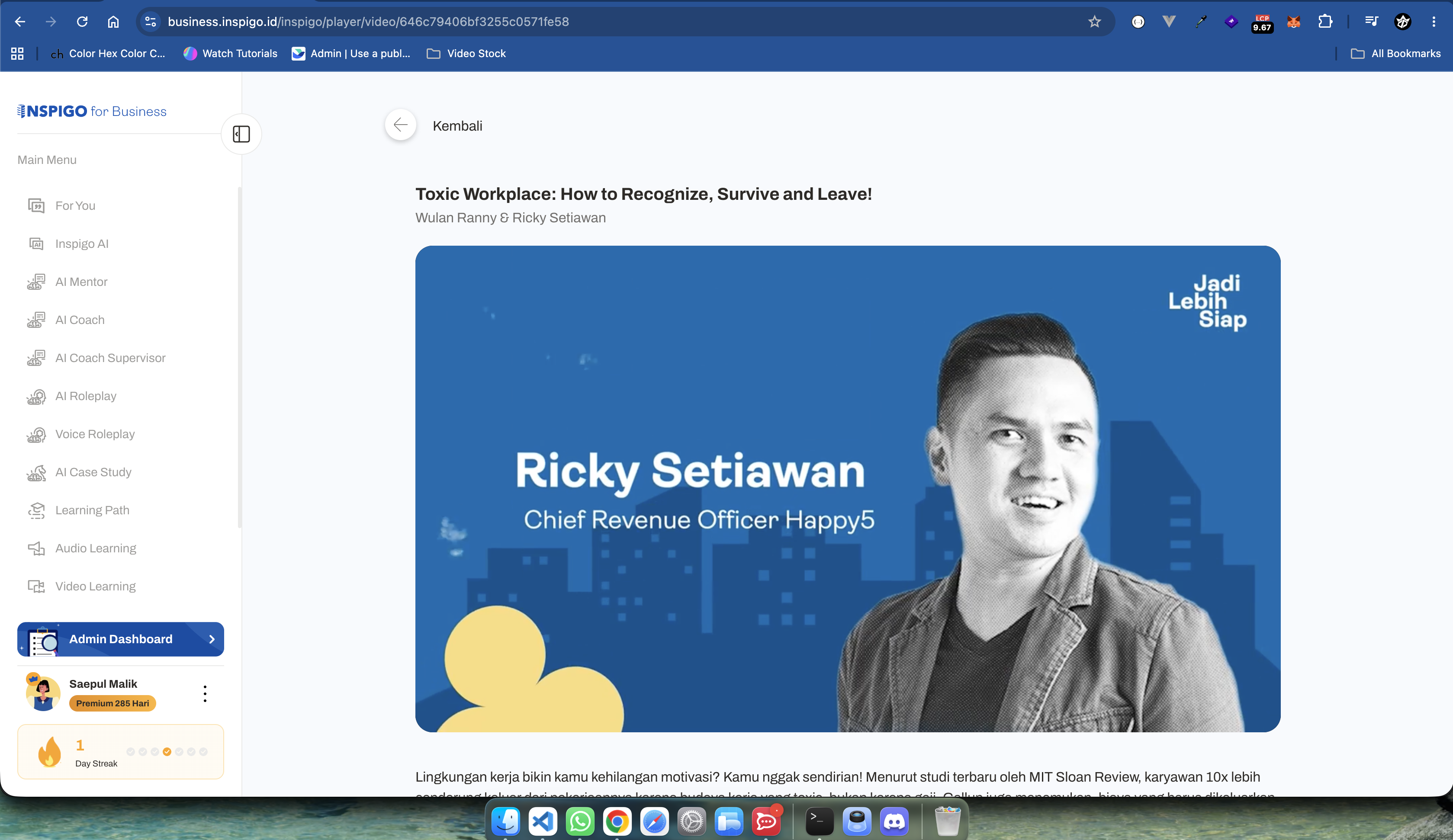Open Discord from the dock

point(894,821)
